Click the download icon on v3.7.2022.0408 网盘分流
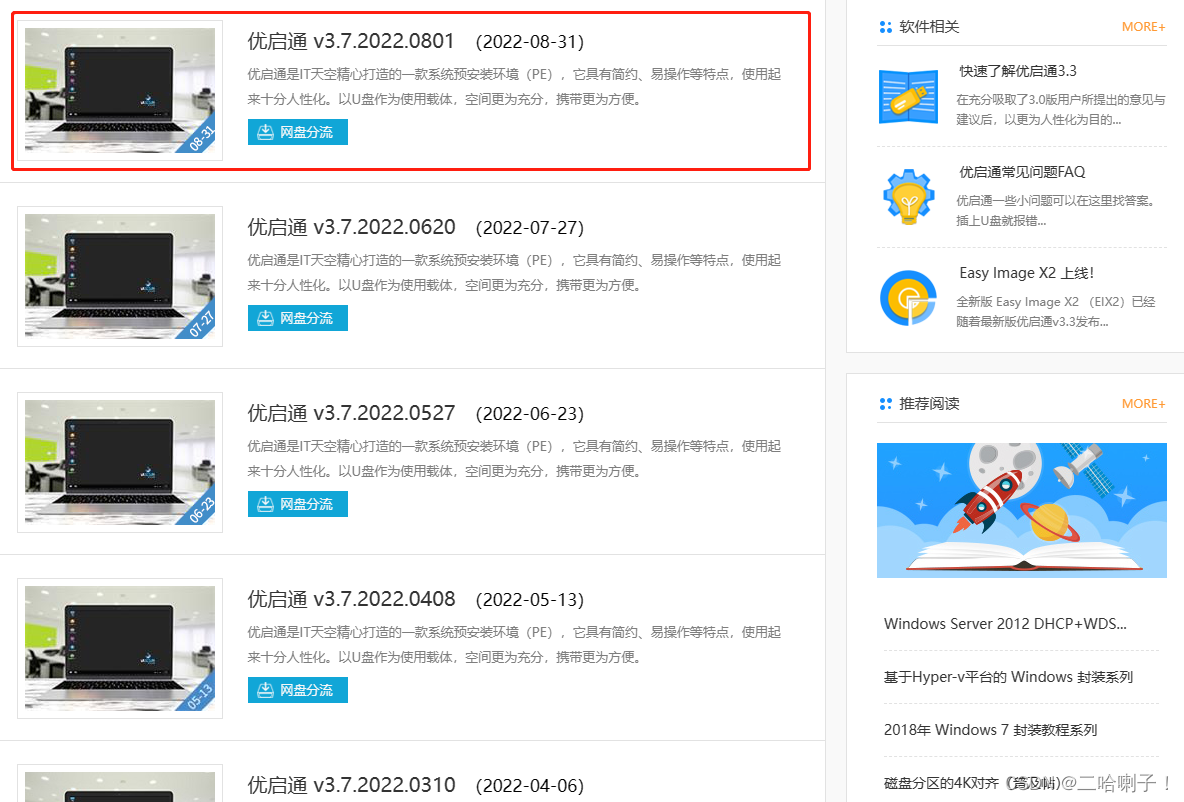1184x802 pixels. click(x=265, y=689)
